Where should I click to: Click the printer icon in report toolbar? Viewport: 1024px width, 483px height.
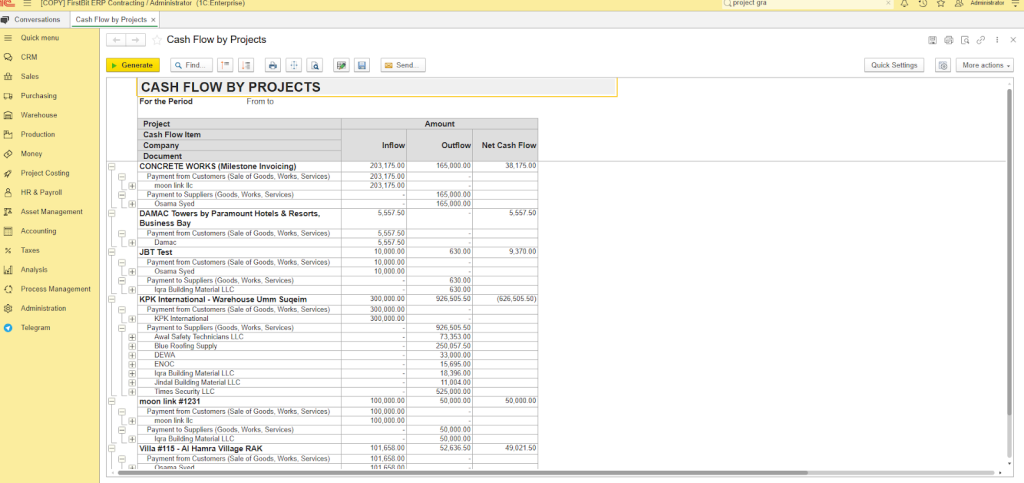coord(273,65)
